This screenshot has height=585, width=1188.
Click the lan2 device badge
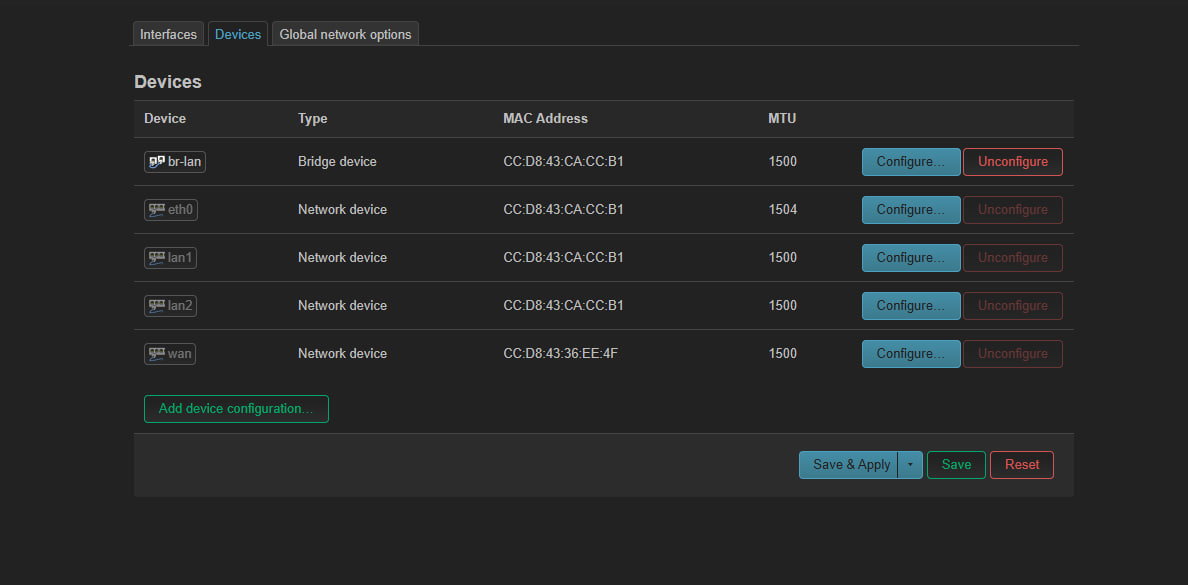tap(170, 305)
